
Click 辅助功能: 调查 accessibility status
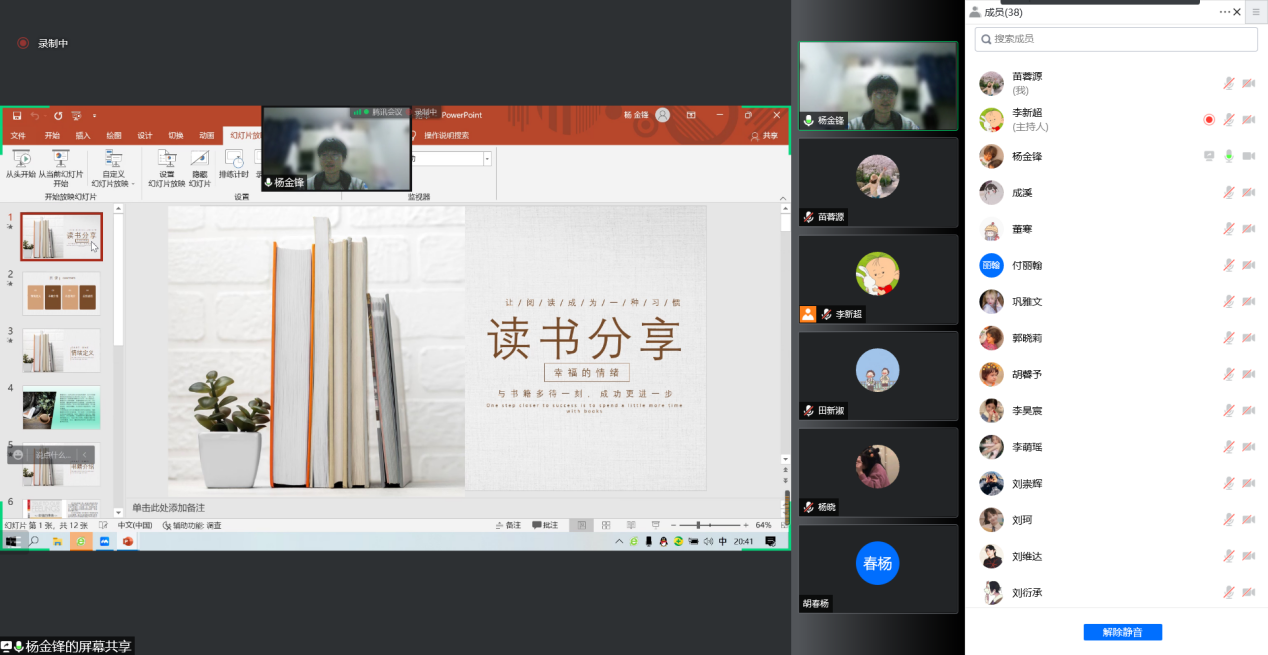(x=192, y=525)
